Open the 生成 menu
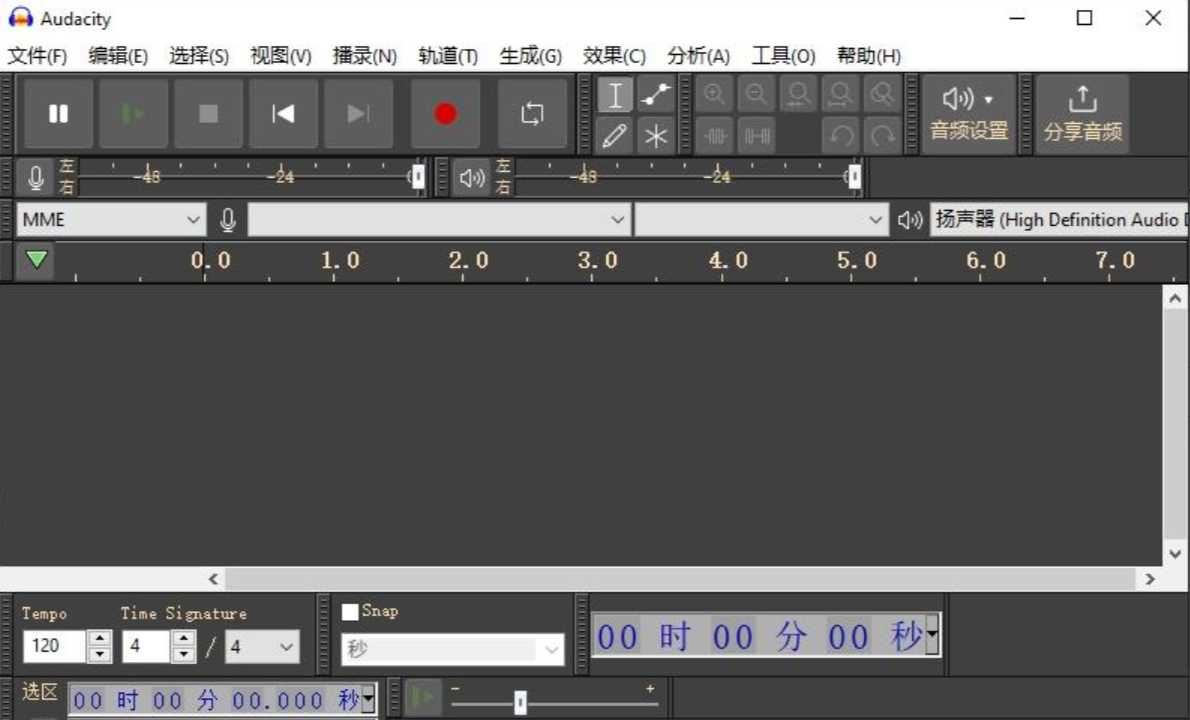 528,56
